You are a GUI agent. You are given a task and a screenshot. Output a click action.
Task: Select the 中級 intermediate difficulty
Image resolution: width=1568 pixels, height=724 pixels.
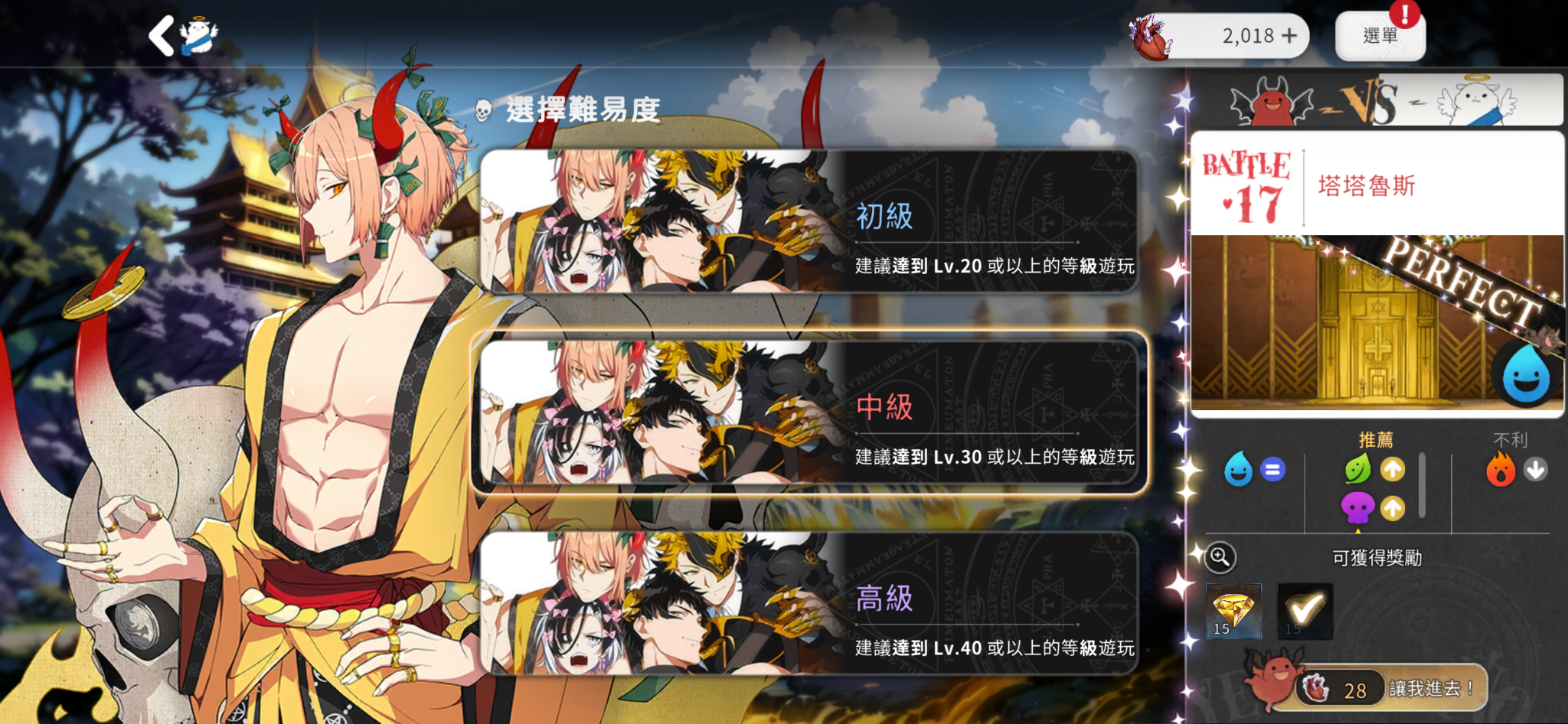click(x=809, y=413)
